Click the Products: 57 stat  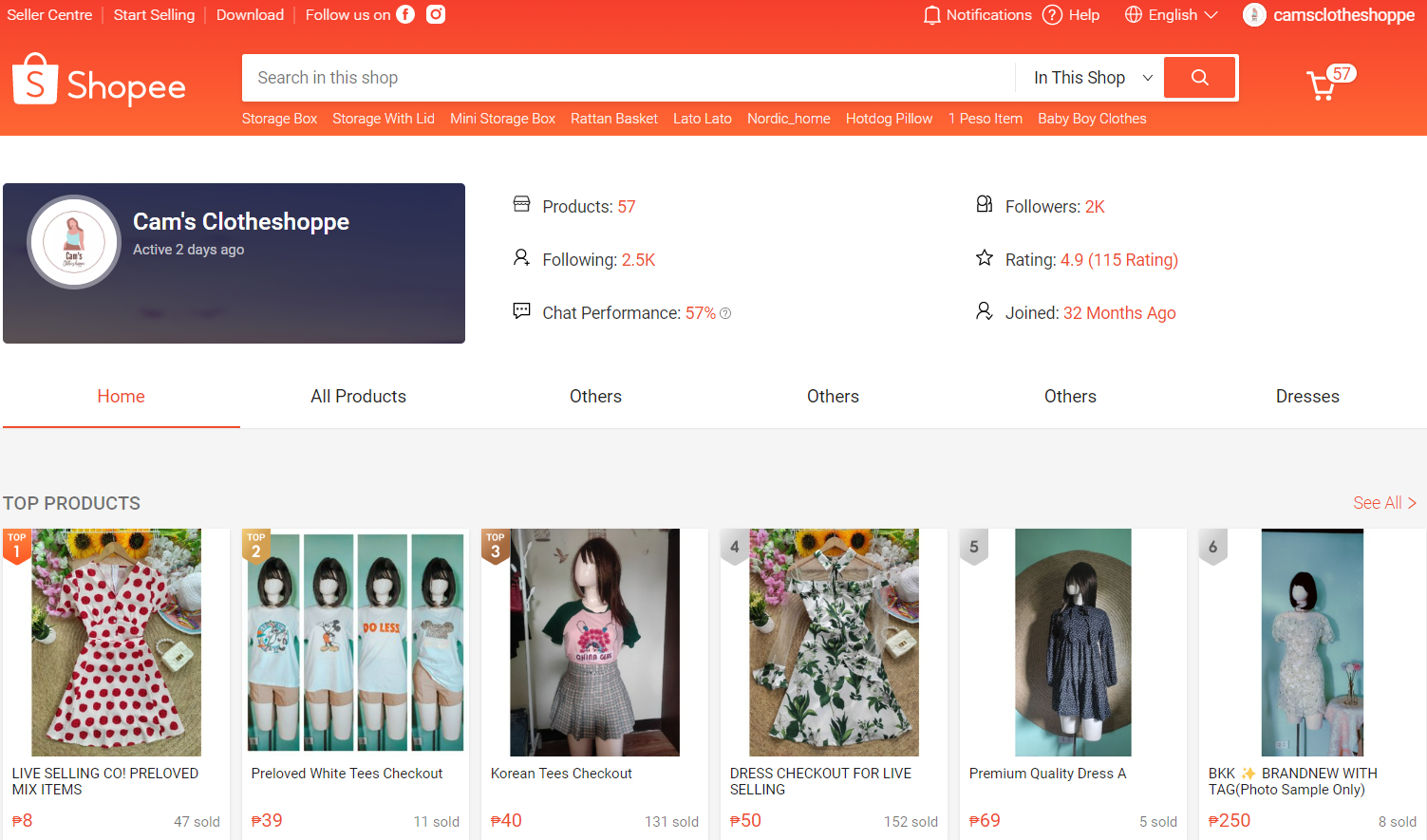coord(589,207)
